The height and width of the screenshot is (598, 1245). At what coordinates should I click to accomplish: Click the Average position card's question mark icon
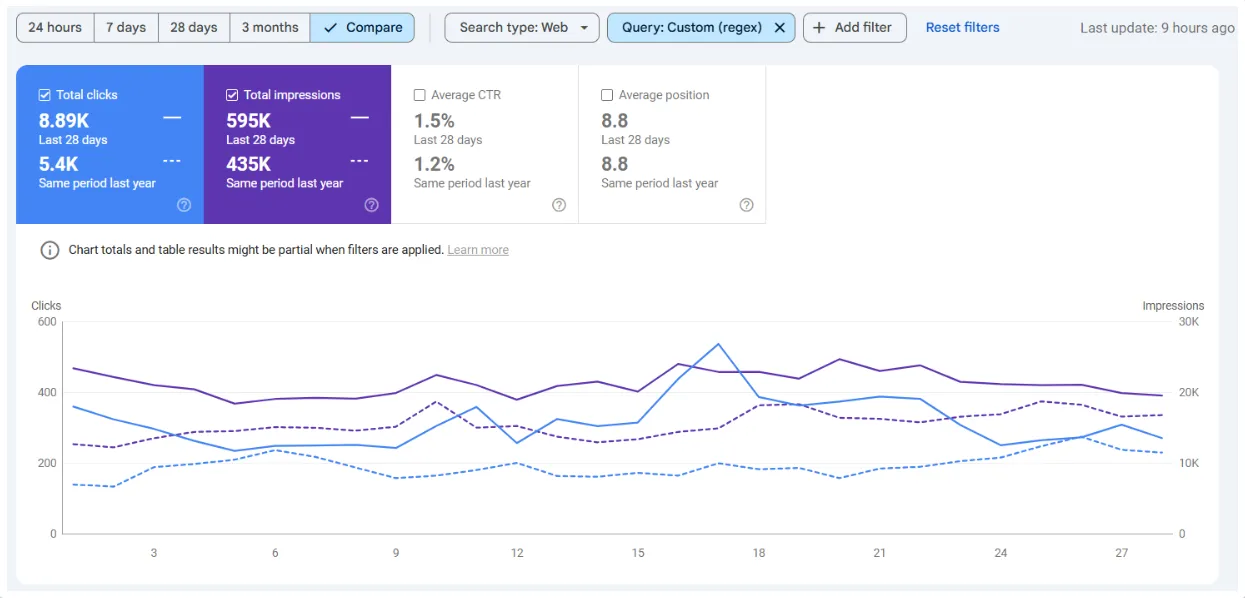point(746,205)
